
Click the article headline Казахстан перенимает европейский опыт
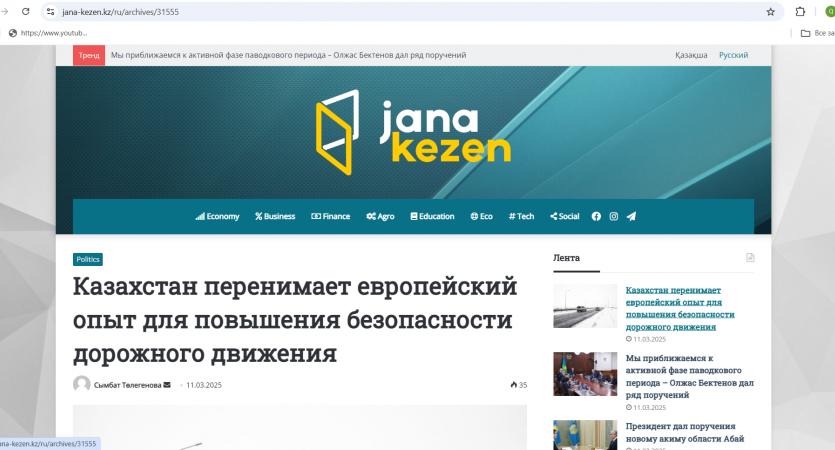tap(295, 320)
